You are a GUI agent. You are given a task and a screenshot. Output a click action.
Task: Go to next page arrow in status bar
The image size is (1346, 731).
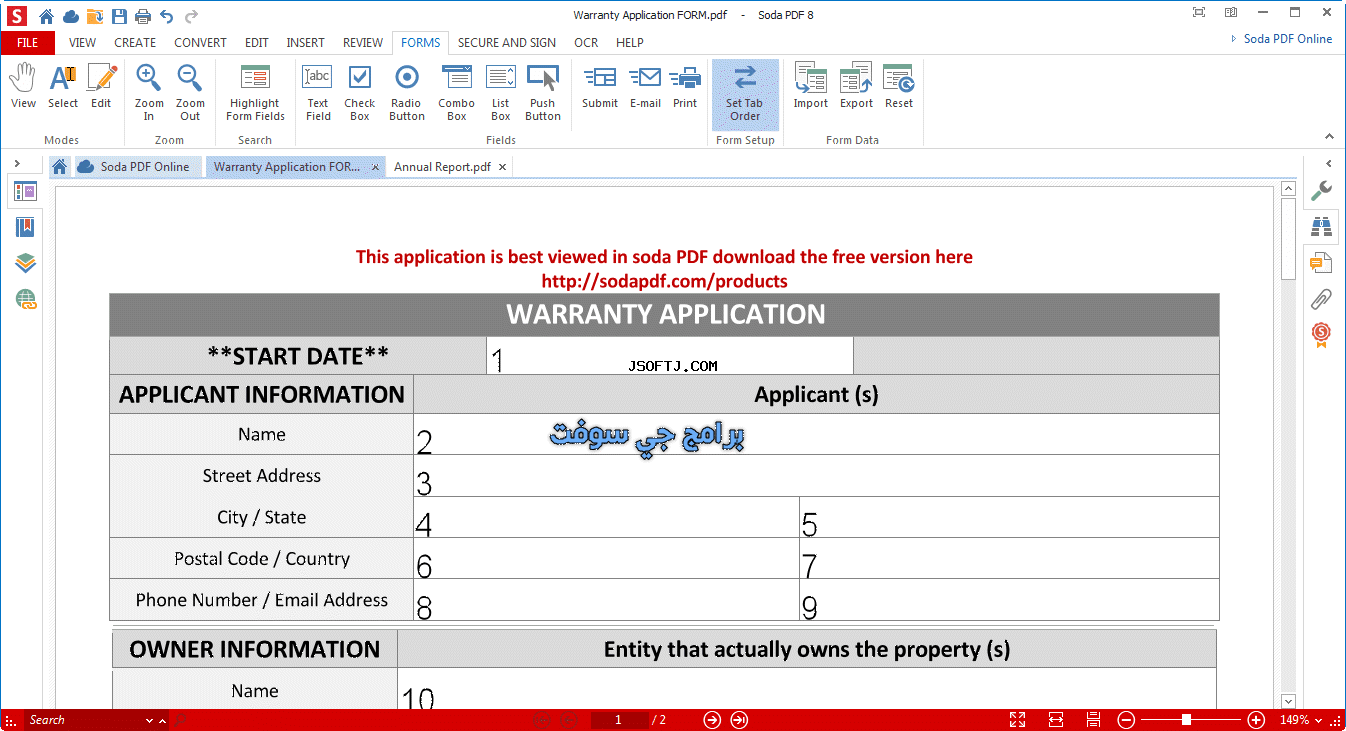pos(712,720)
